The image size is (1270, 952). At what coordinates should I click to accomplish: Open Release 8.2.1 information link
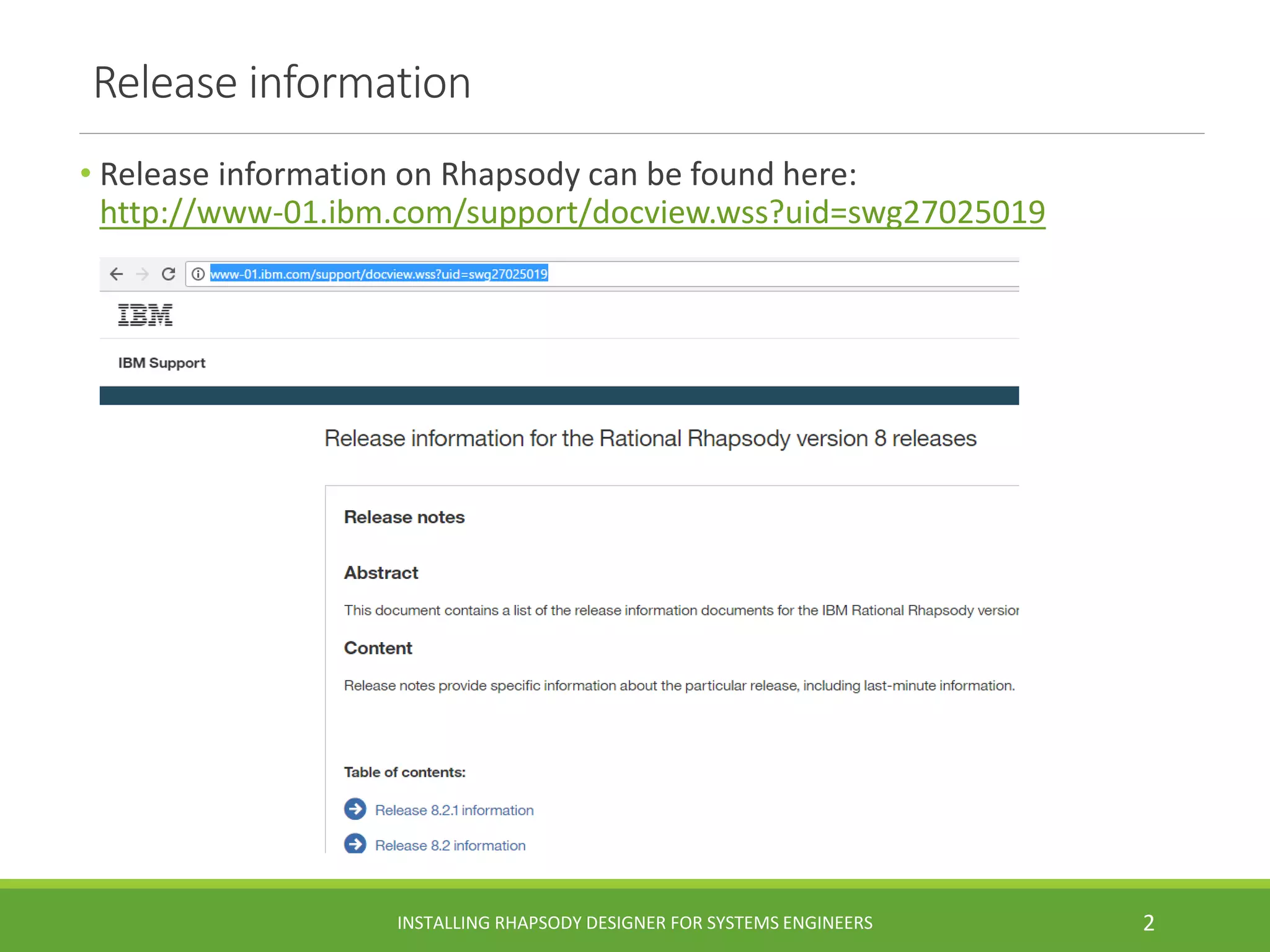point(454,810)
